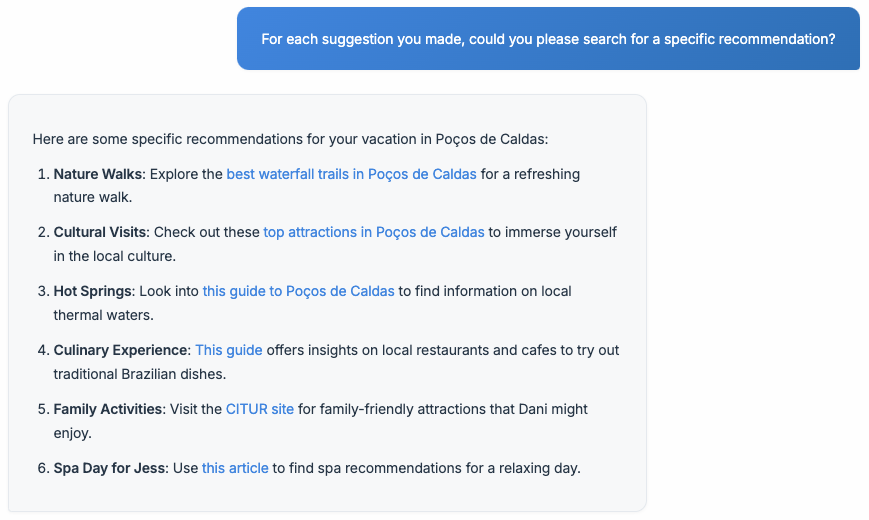Click the name 'Dani' in Family Activities
Image resolution: width=869 pixels, height=520 pixels.
point(533,409)
